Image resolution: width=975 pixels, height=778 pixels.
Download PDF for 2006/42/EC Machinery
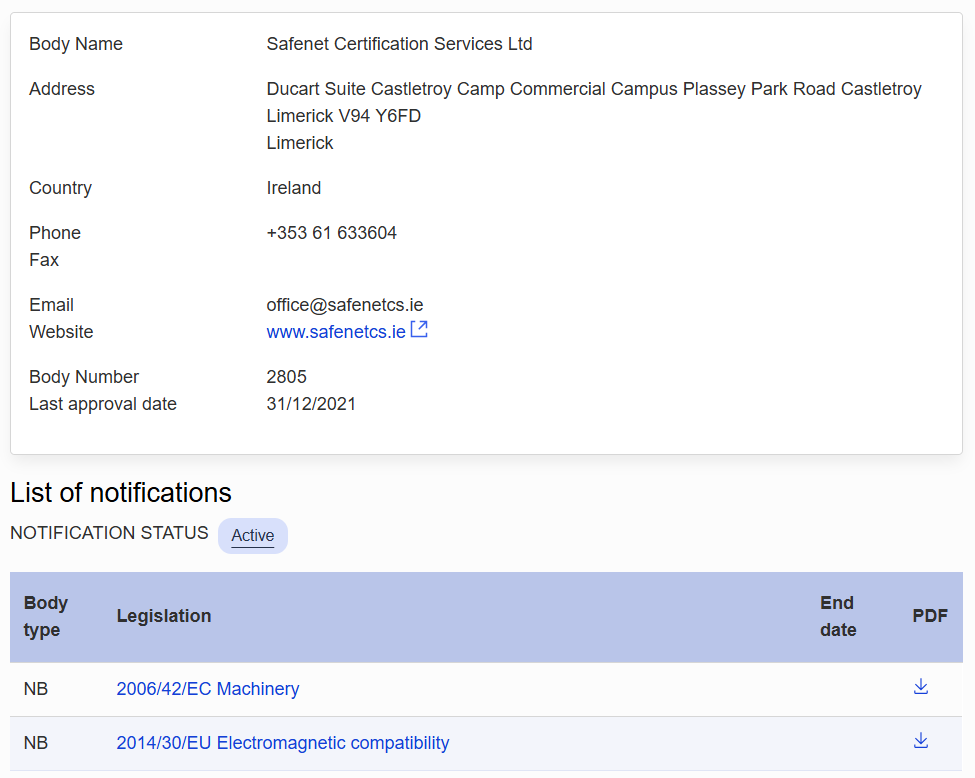[x=920, y=687]
